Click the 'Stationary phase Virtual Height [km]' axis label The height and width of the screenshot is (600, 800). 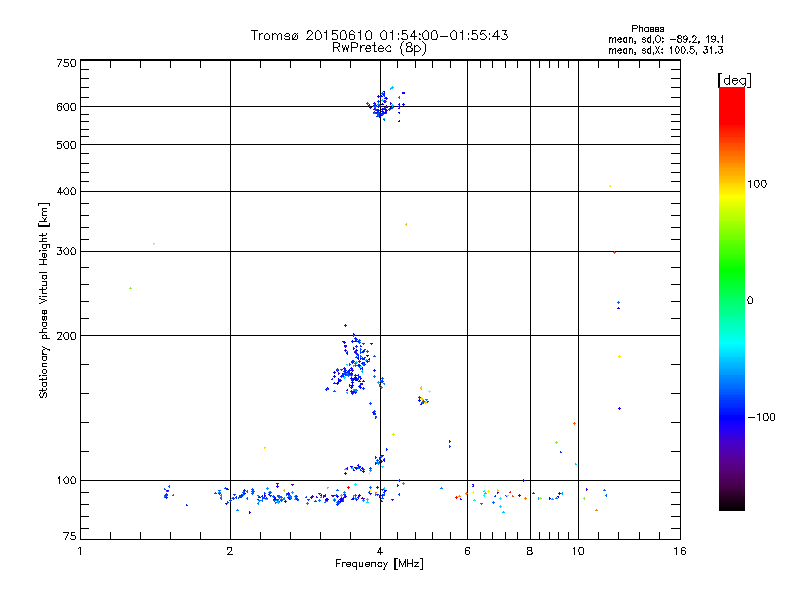point(44,300)
